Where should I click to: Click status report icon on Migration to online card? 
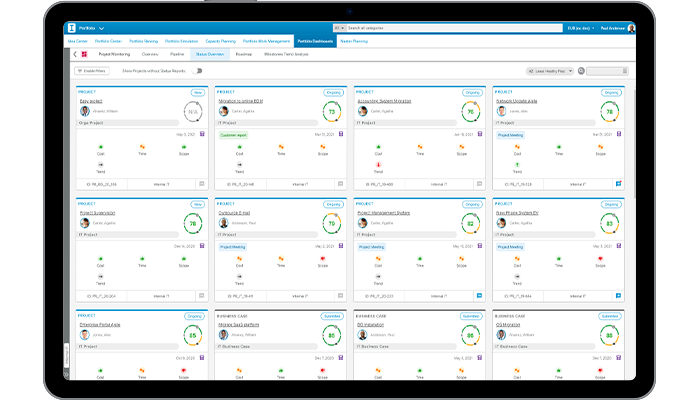click(x=341, y=134)
